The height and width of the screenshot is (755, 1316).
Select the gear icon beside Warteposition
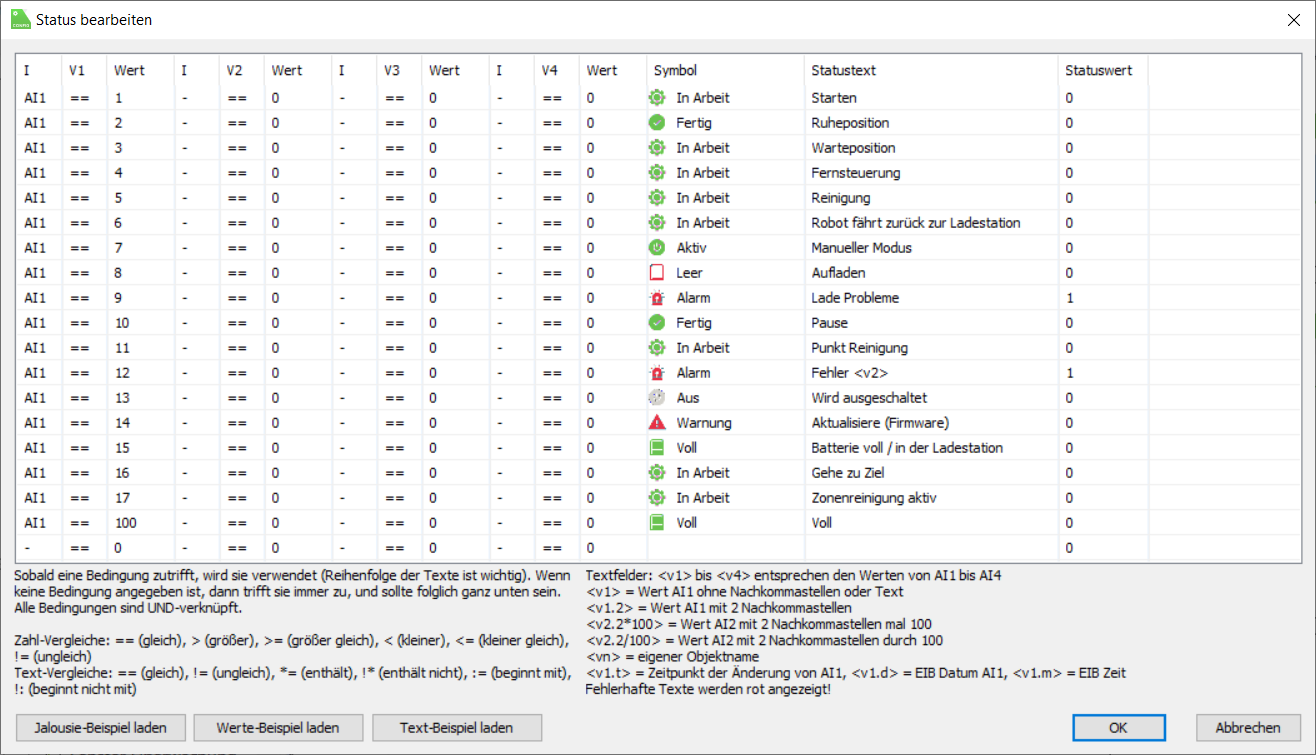657,148
